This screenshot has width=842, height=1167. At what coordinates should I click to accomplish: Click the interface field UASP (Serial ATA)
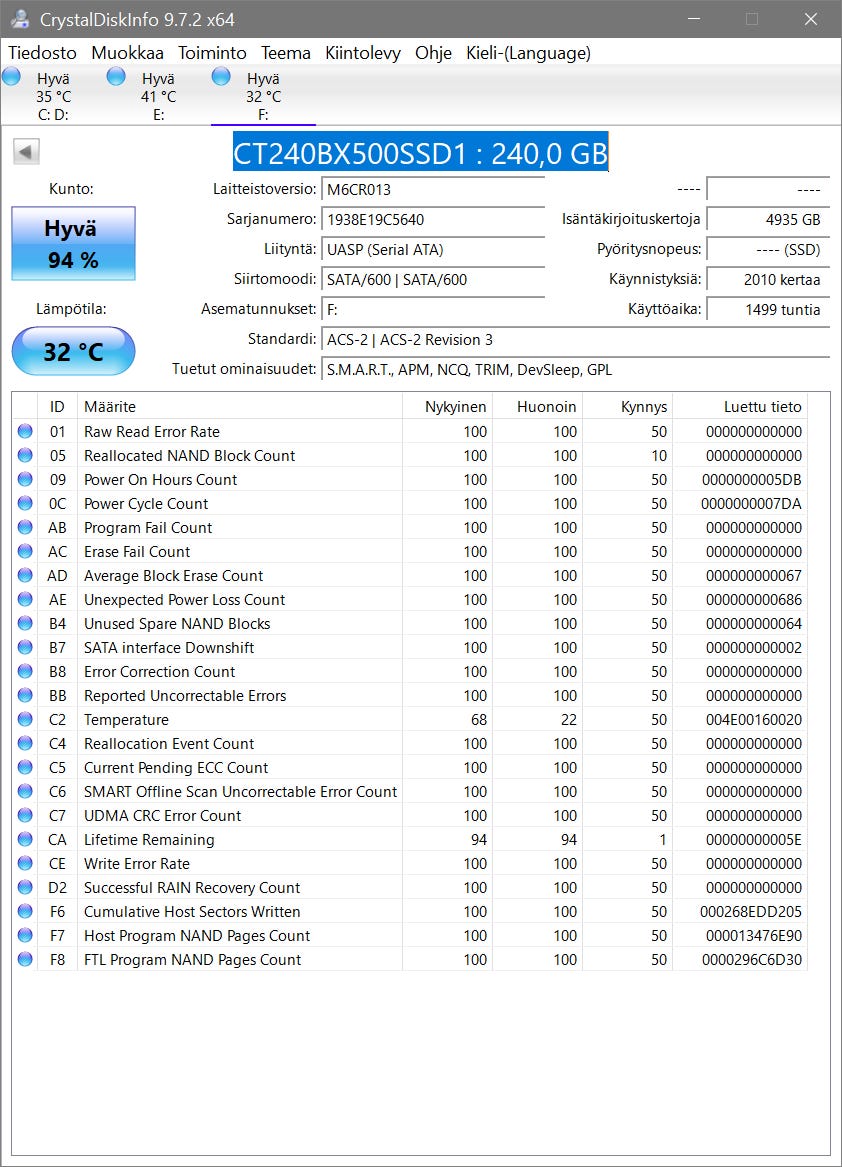coord(433,250)
